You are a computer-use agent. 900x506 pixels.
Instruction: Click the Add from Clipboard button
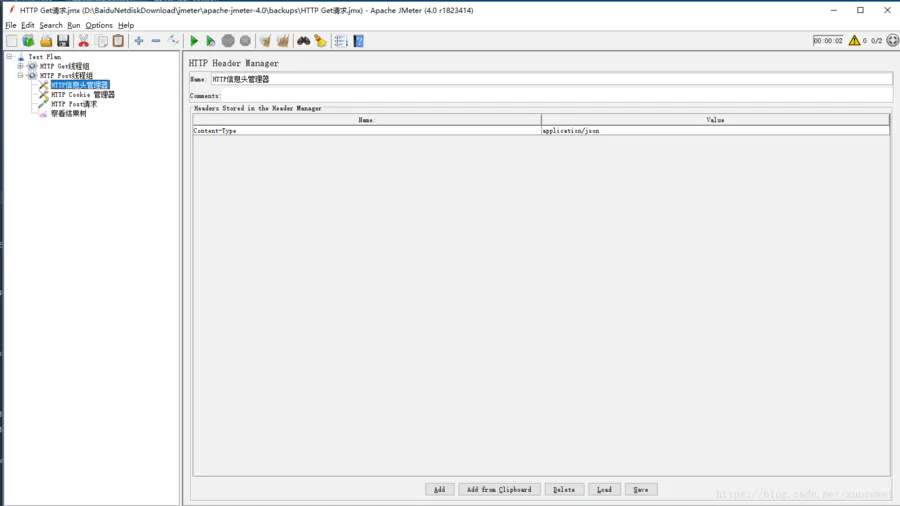[499, 489]
